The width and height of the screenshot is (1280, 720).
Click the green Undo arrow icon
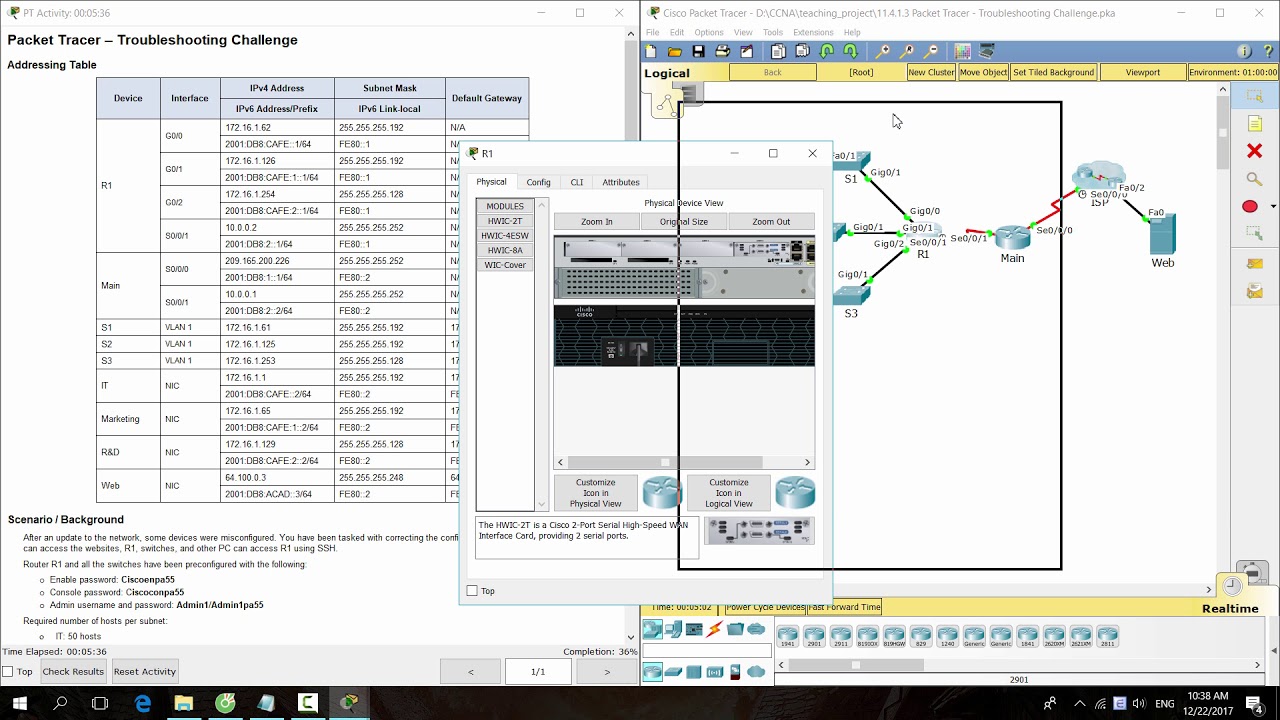coord(827,51)
